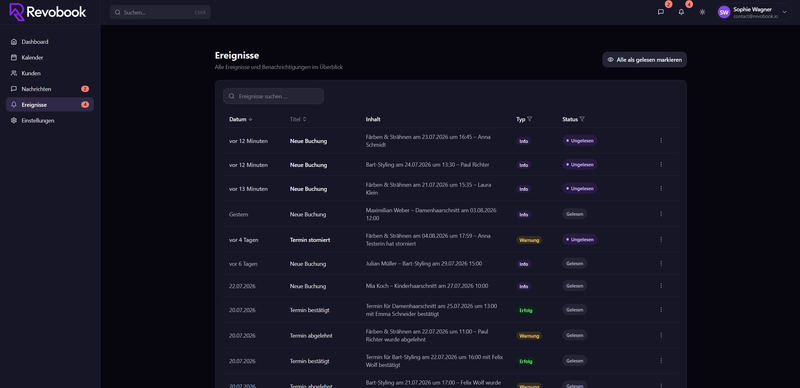Image resolution: width=800 pixels, height=388 pixels.
Task: Mark all as read with the eye button
Action: click(x=644, y=60)
